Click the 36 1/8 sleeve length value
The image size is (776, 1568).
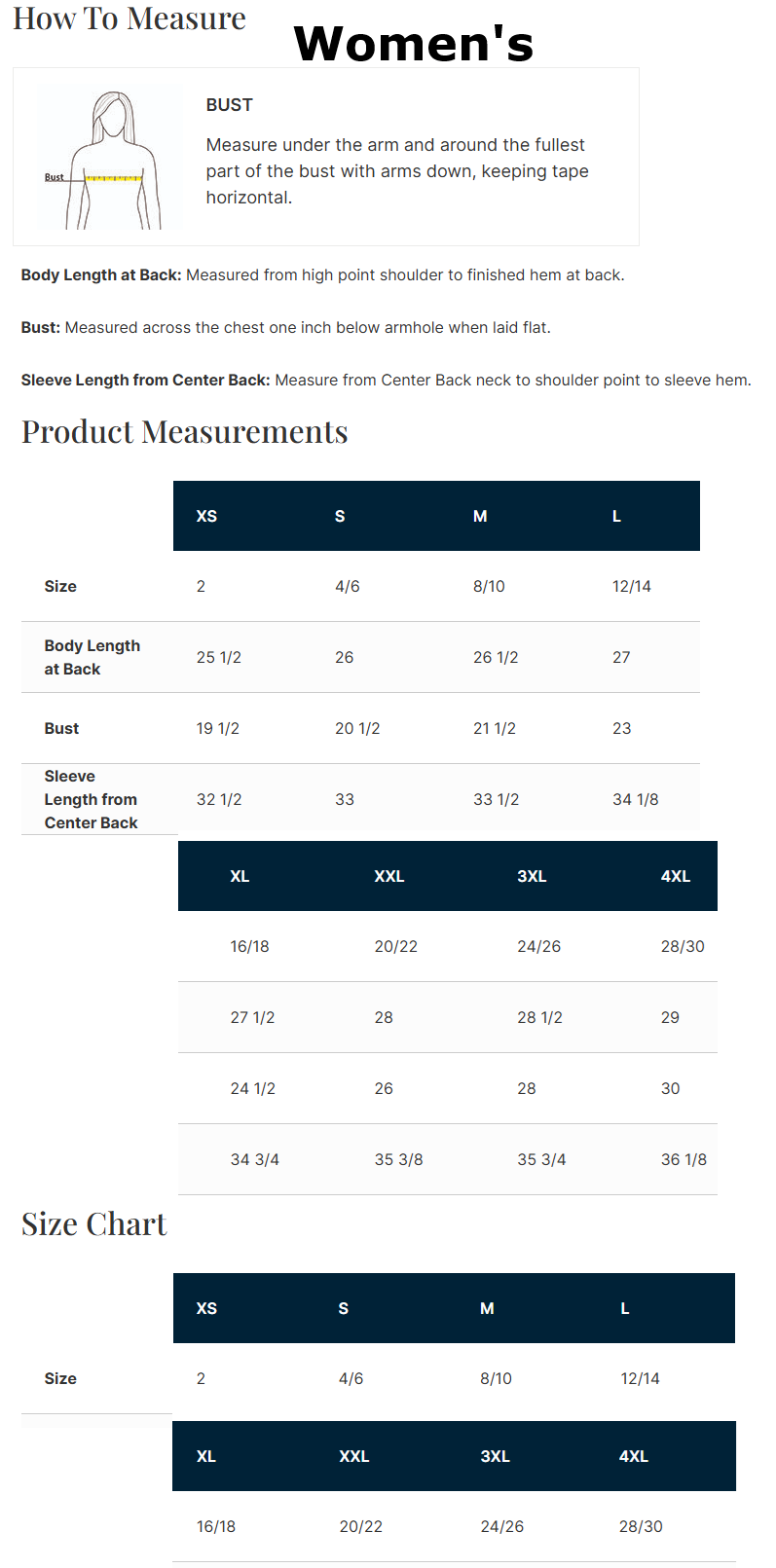click(684, 1159)
